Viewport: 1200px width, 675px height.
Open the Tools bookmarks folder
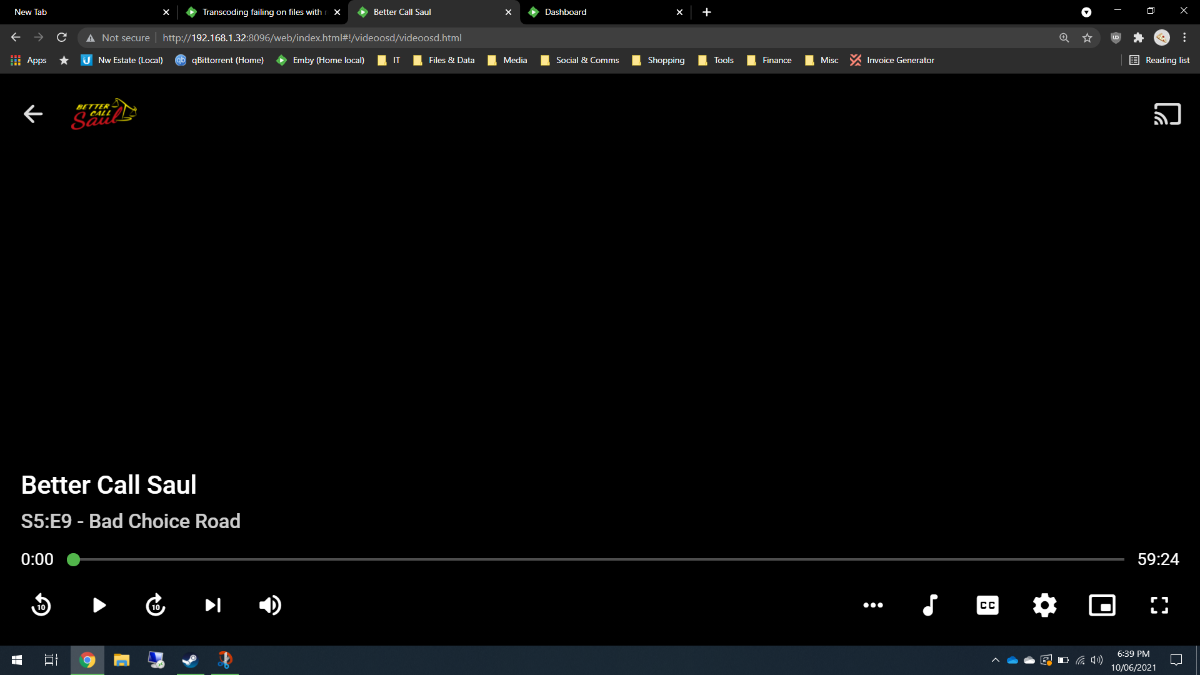715,60
